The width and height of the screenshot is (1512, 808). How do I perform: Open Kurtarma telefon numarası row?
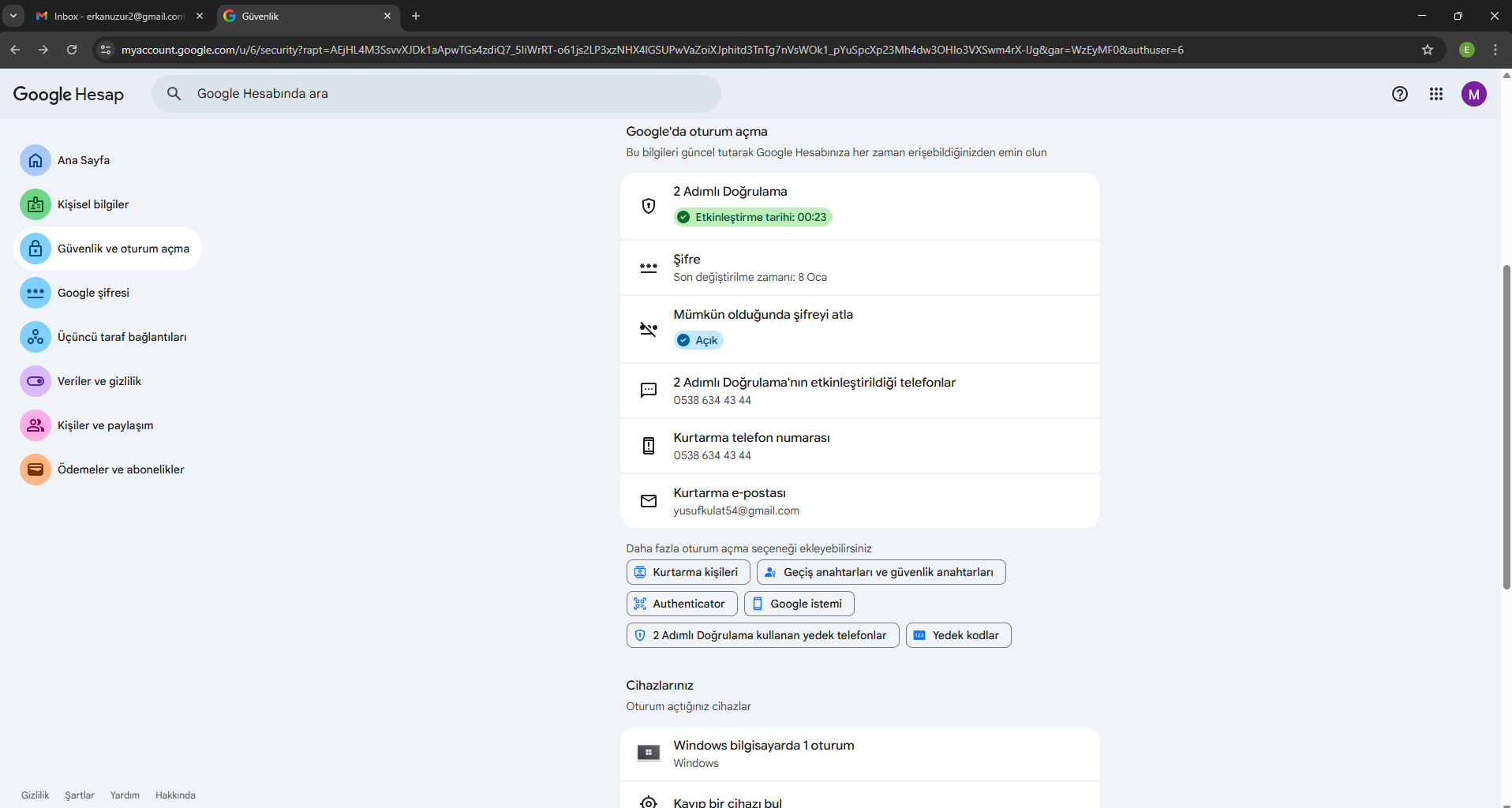coord(860,446)
